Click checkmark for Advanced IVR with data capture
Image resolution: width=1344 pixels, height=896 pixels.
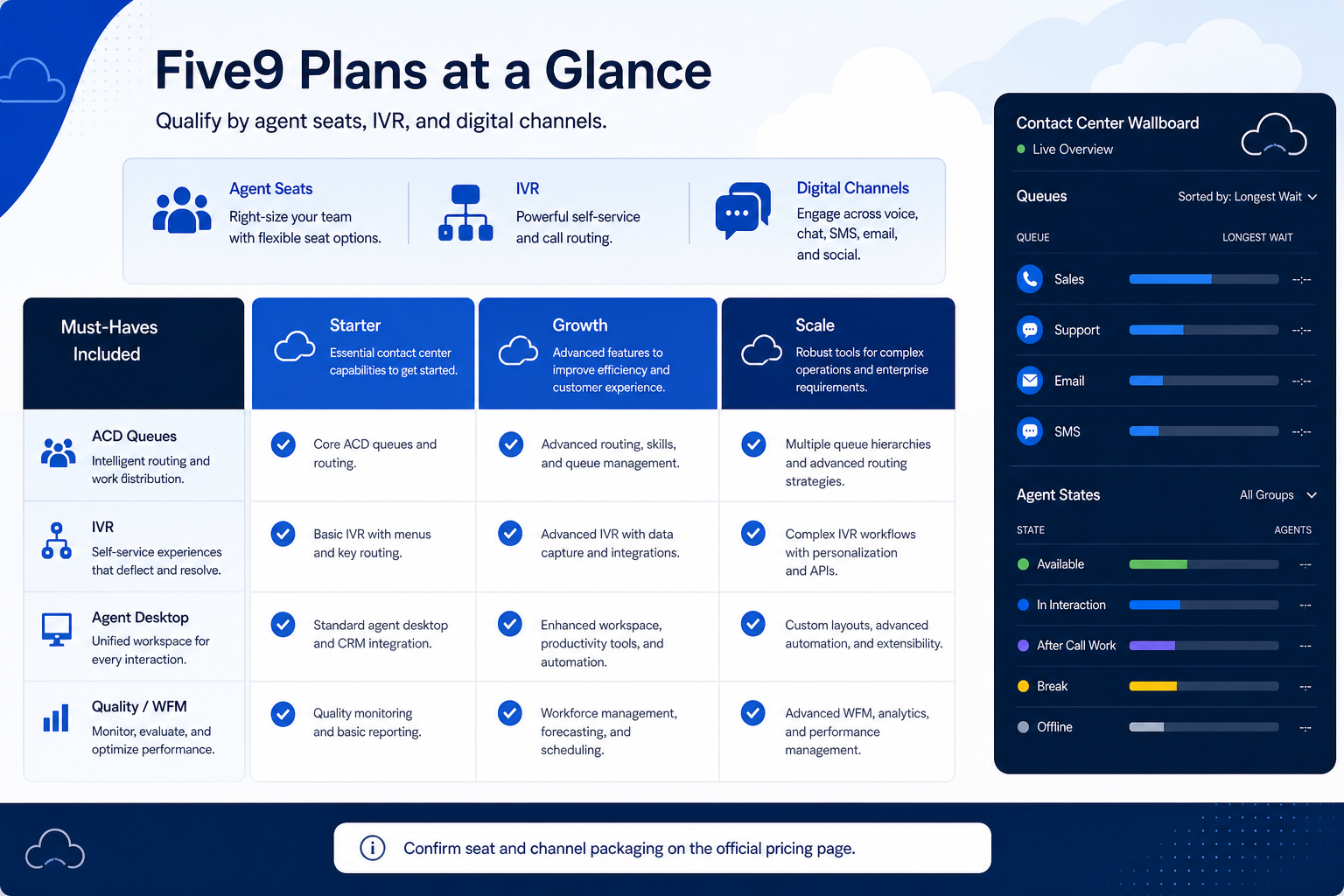pyautogui.click(x=510, y=533)
